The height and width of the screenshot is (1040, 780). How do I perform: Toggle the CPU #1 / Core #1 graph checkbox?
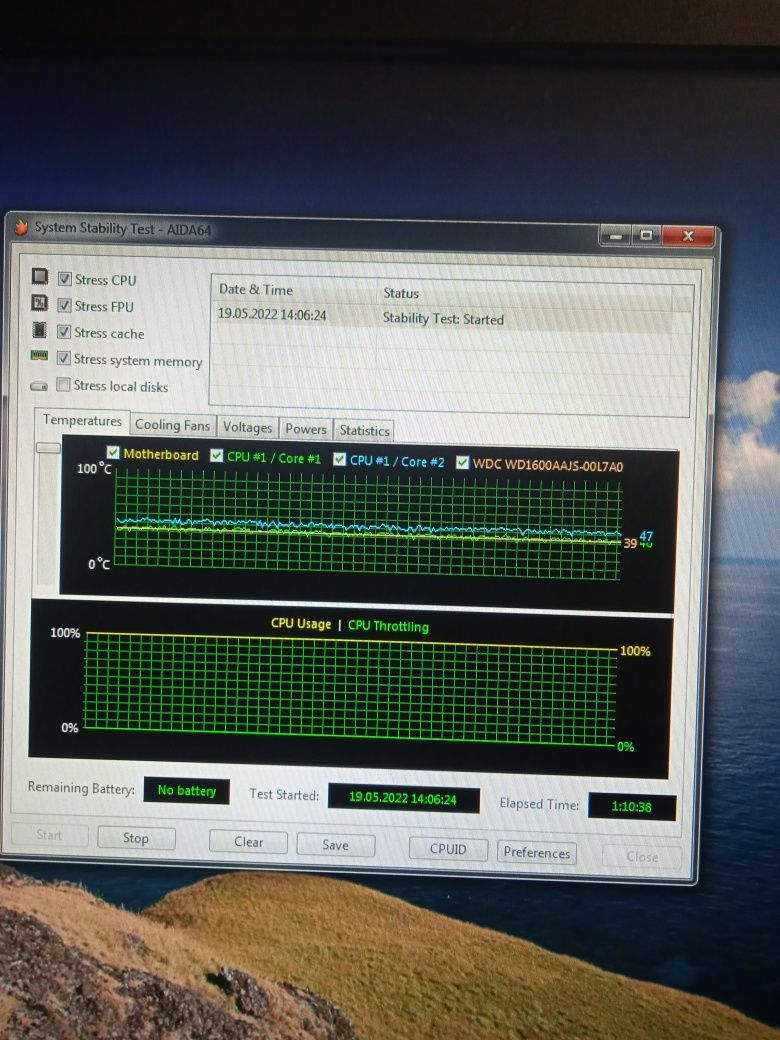216,456
